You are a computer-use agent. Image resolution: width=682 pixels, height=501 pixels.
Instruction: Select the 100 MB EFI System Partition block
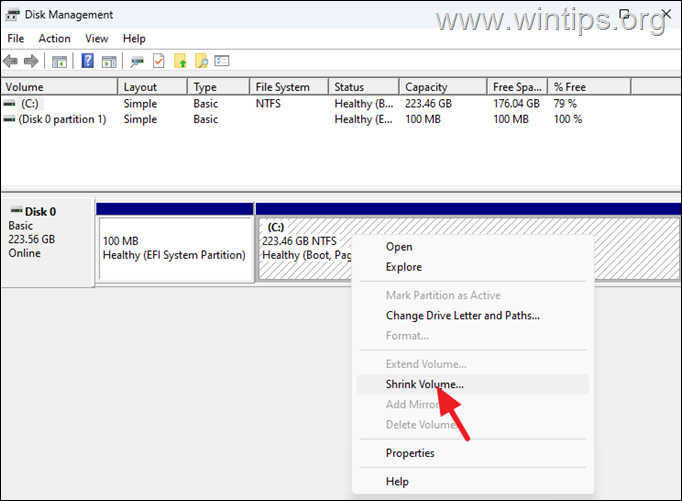coord(174,248)
